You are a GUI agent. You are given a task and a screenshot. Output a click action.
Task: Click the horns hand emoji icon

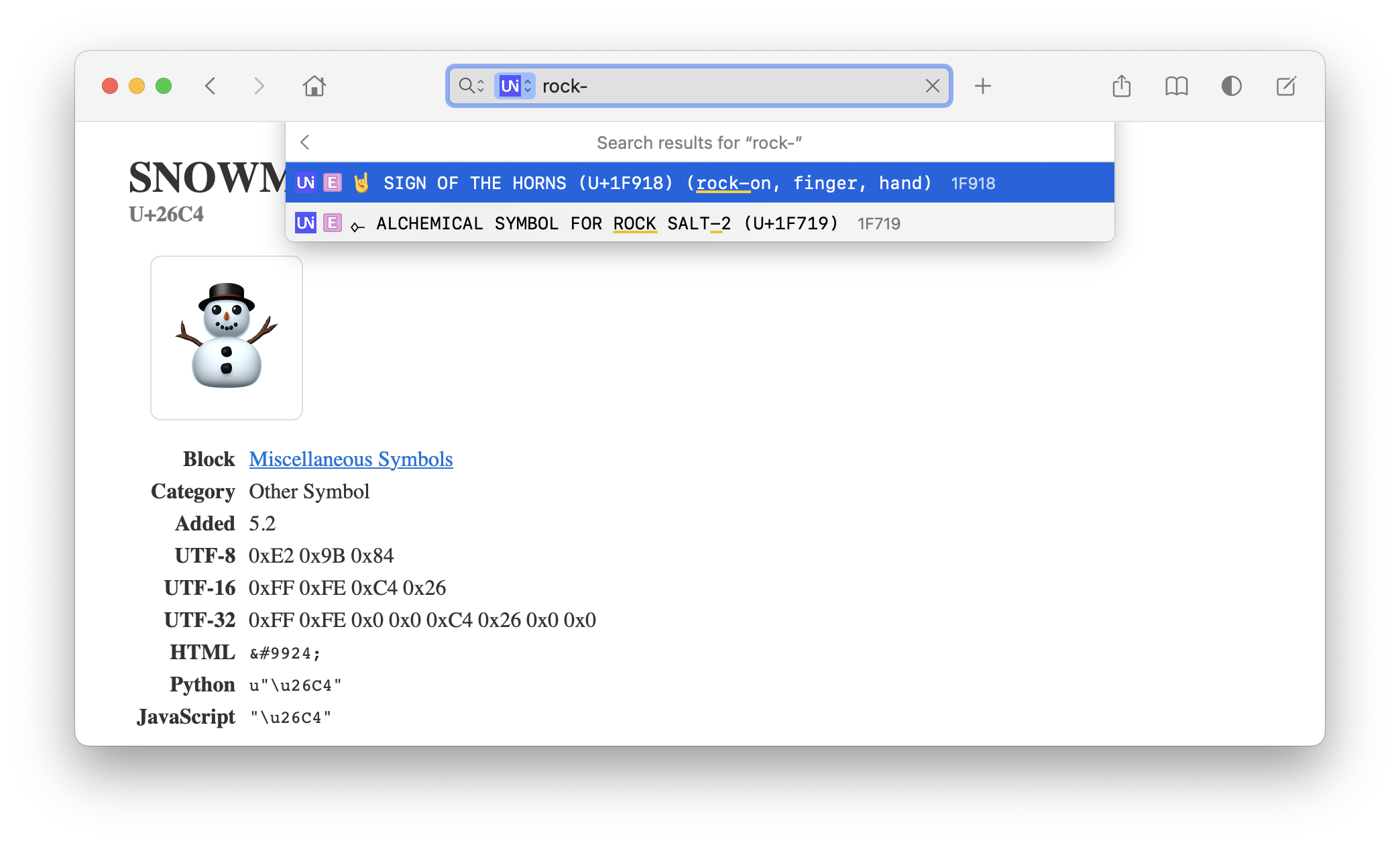[361, 182]
